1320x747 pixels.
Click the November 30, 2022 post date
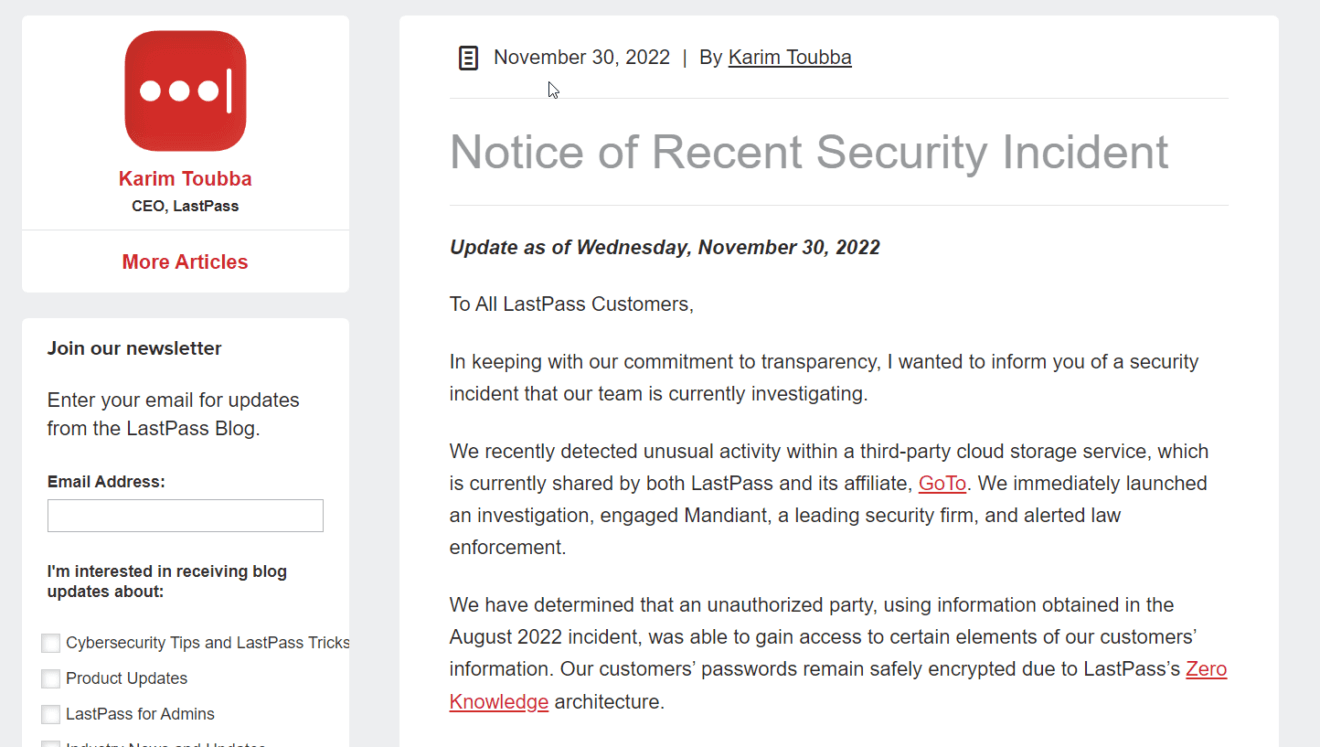click(582, 57)
